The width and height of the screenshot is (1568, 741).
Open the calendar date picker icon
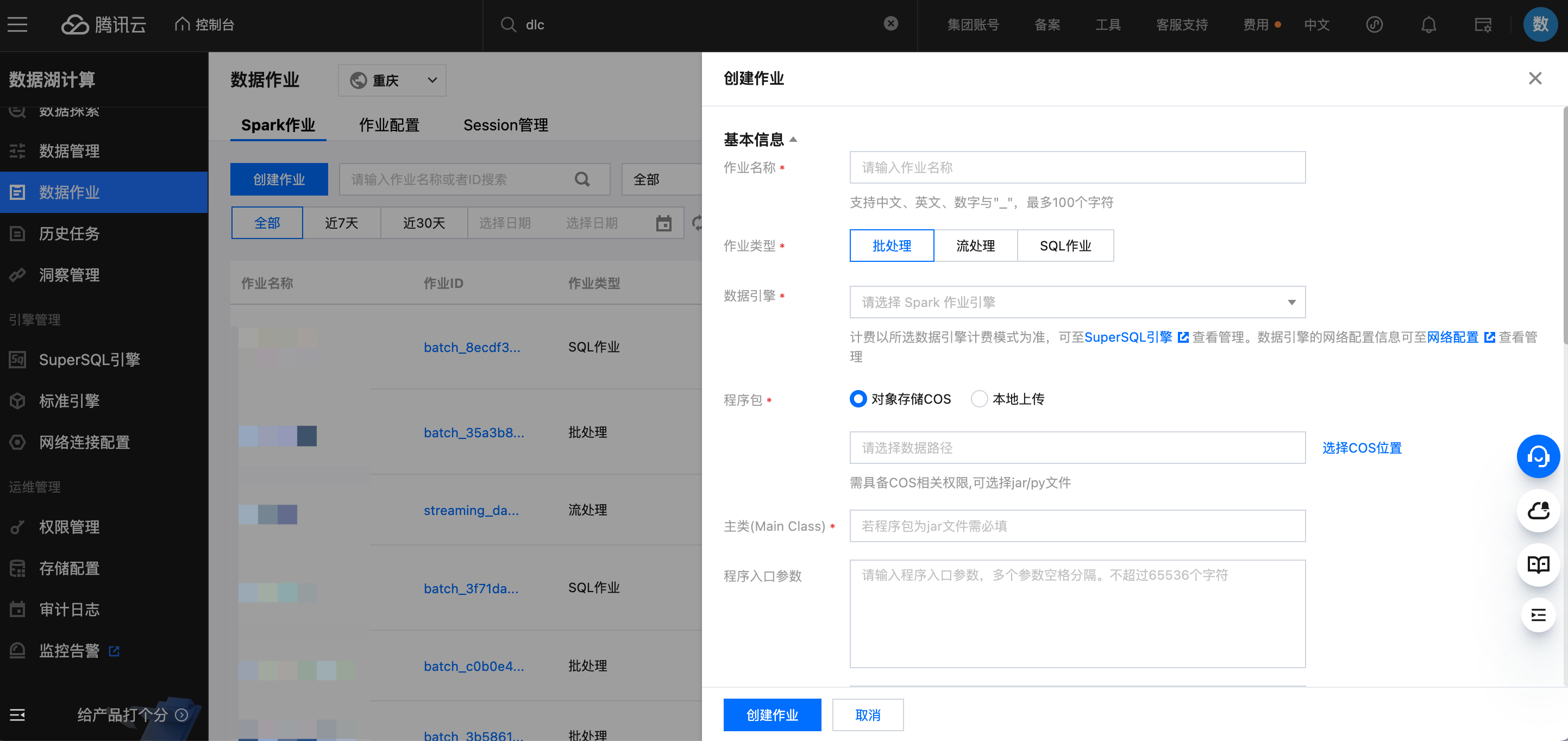click(x=663, y=223)
